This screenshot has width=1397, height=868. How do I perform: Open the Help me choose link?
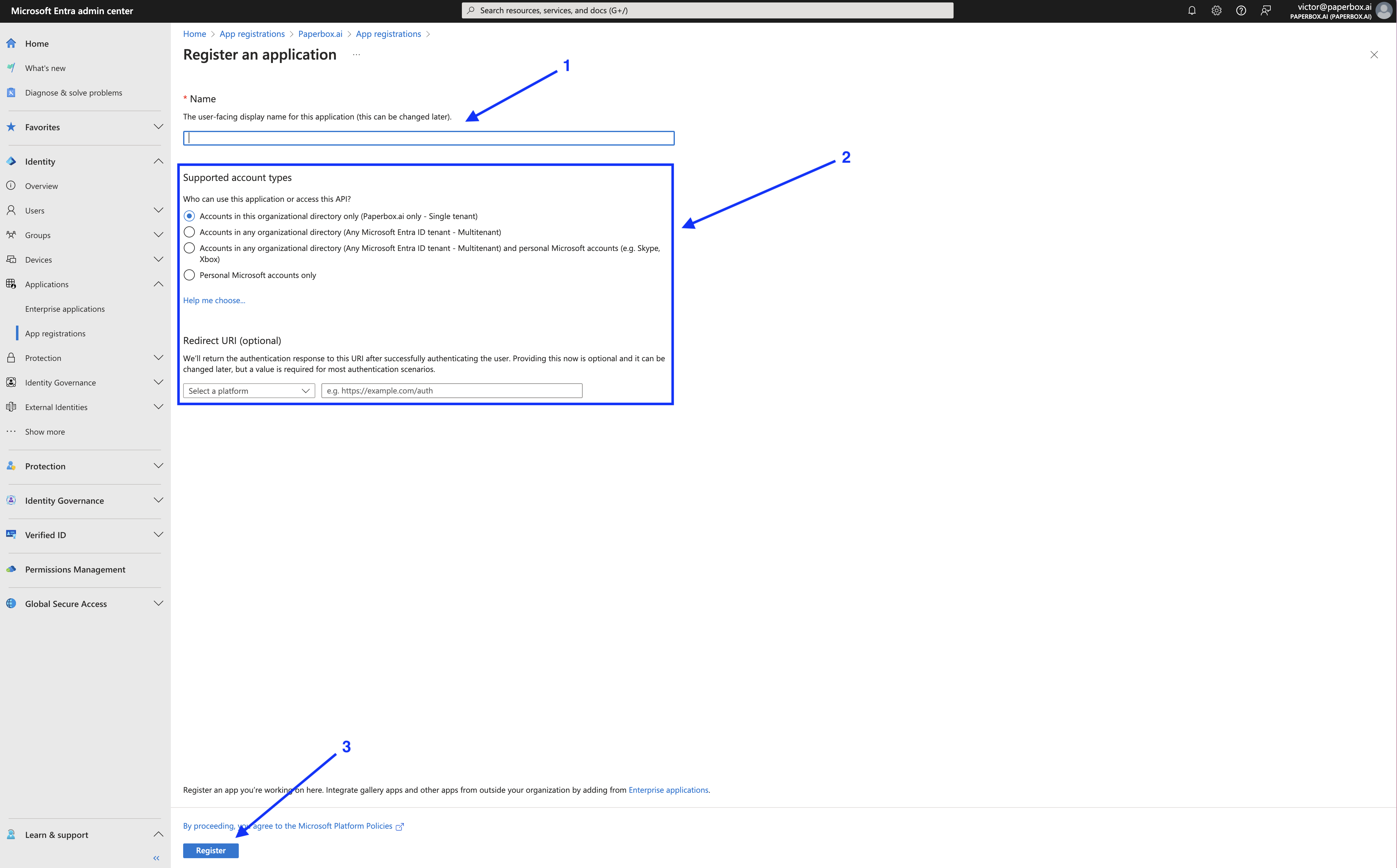(214, 300)
